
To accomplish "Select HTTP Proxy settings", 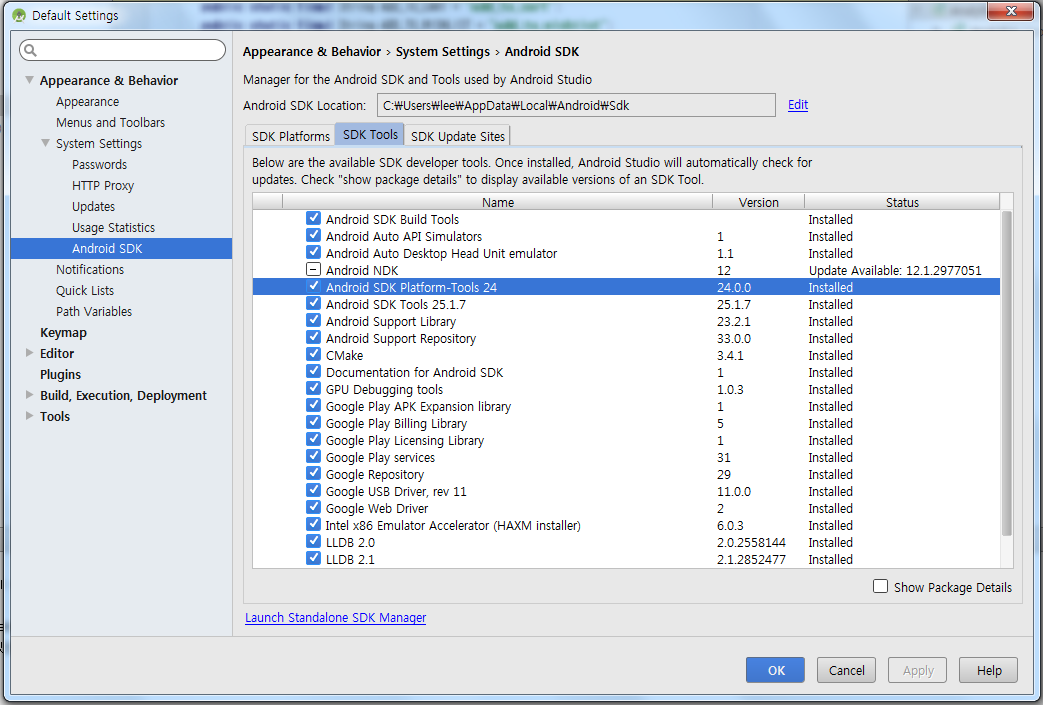I will pos(102,186).
